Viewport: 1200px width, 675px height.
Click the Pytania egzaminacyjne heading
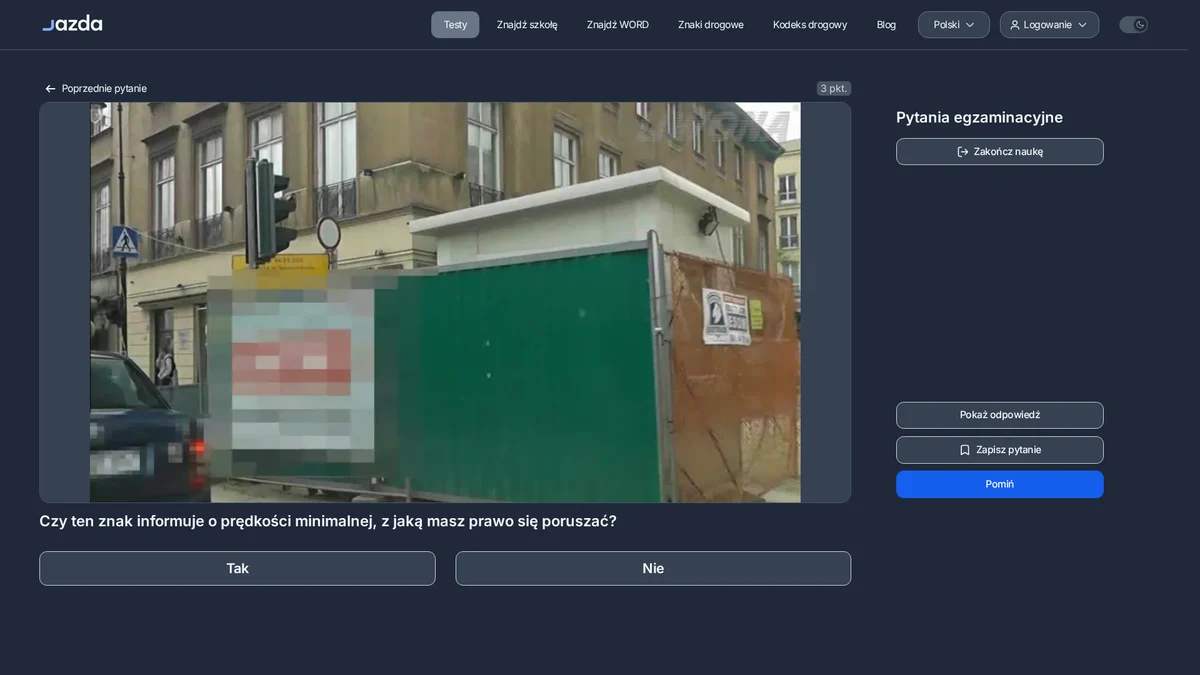979,117
